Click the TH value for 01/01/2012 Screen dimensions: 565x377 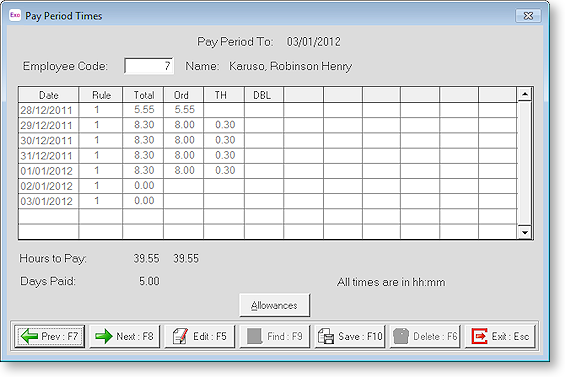click(x=224, y=170)
